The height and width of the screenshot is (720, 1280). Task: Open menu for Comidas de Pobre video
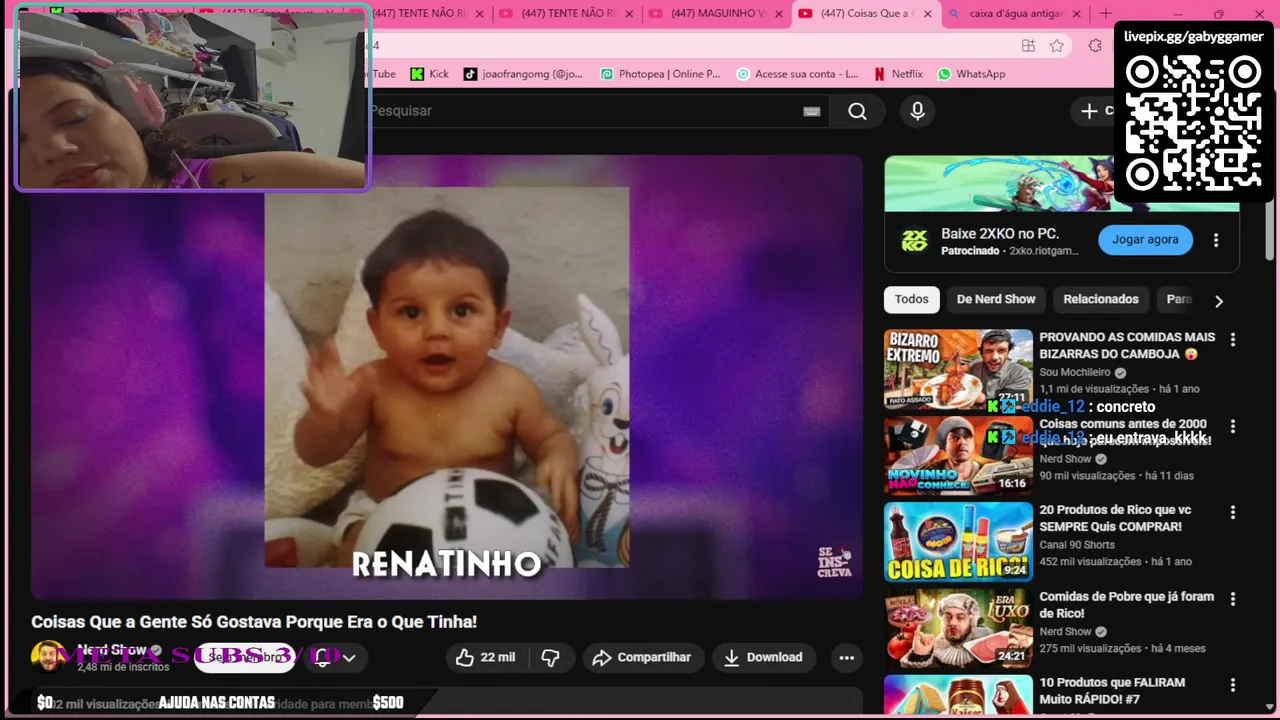(x=1232, y=599)
